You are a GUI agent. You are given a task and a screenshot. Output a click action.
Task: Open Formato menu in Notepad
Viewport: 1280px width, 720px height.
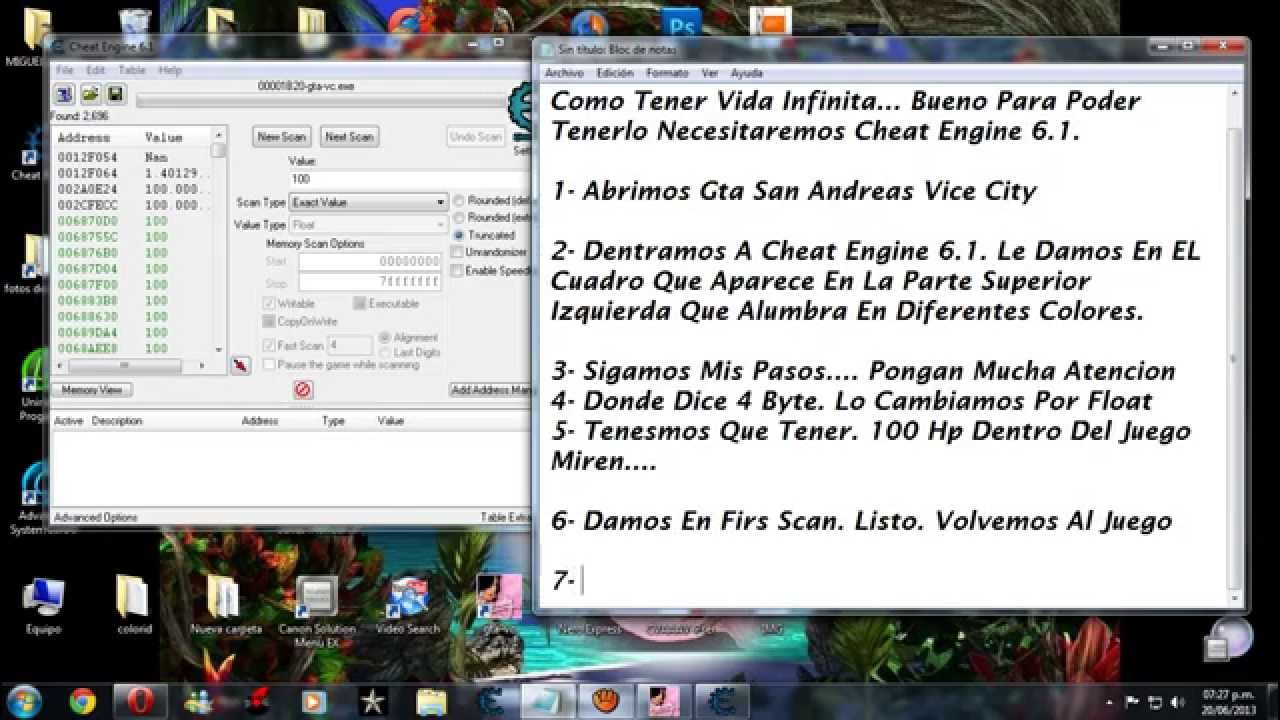(x=667, y=73)
